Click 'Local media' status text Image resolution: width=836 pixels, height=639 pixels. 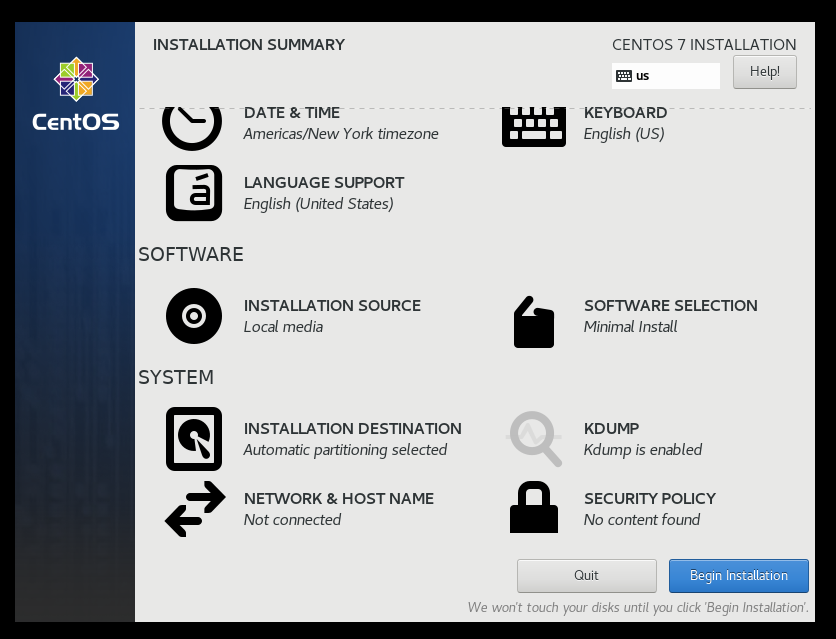[283, 327]
